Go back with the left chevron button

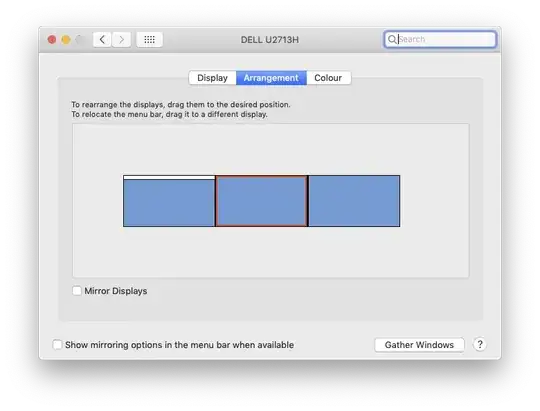102,40
